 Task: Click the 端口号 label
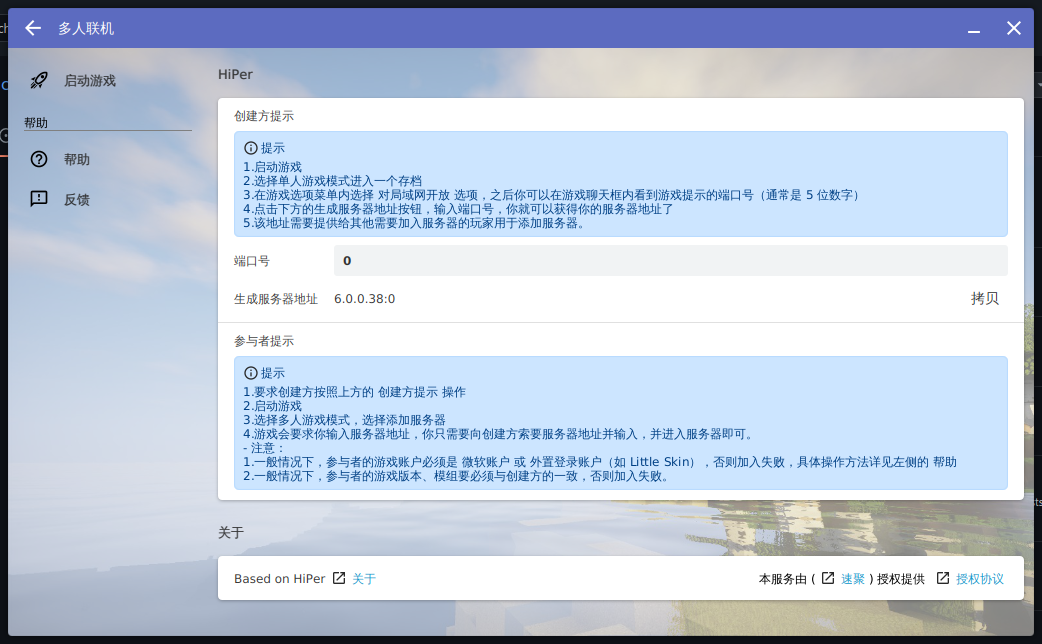(x=252, y=261)
